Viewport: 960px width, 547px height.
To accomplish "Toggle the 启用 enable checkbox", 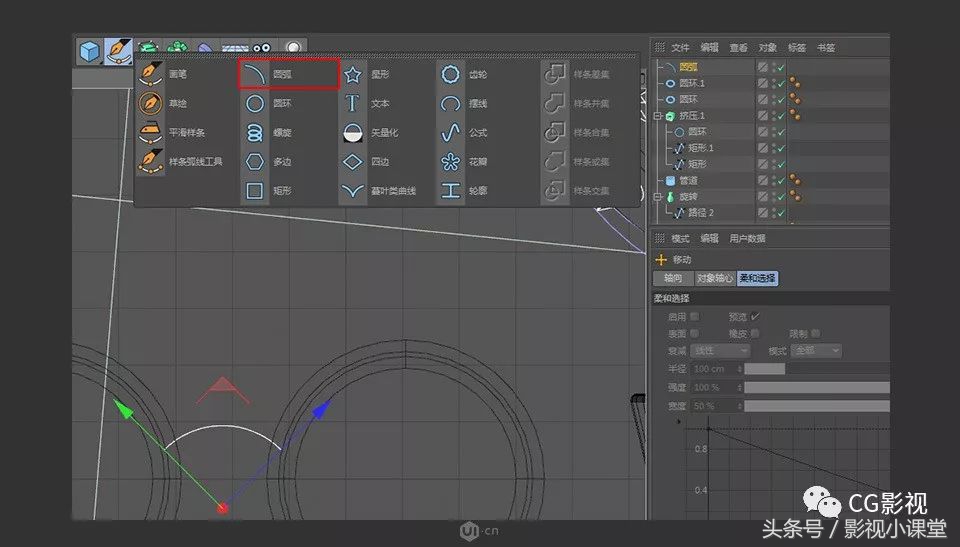I will pos(694,317).
